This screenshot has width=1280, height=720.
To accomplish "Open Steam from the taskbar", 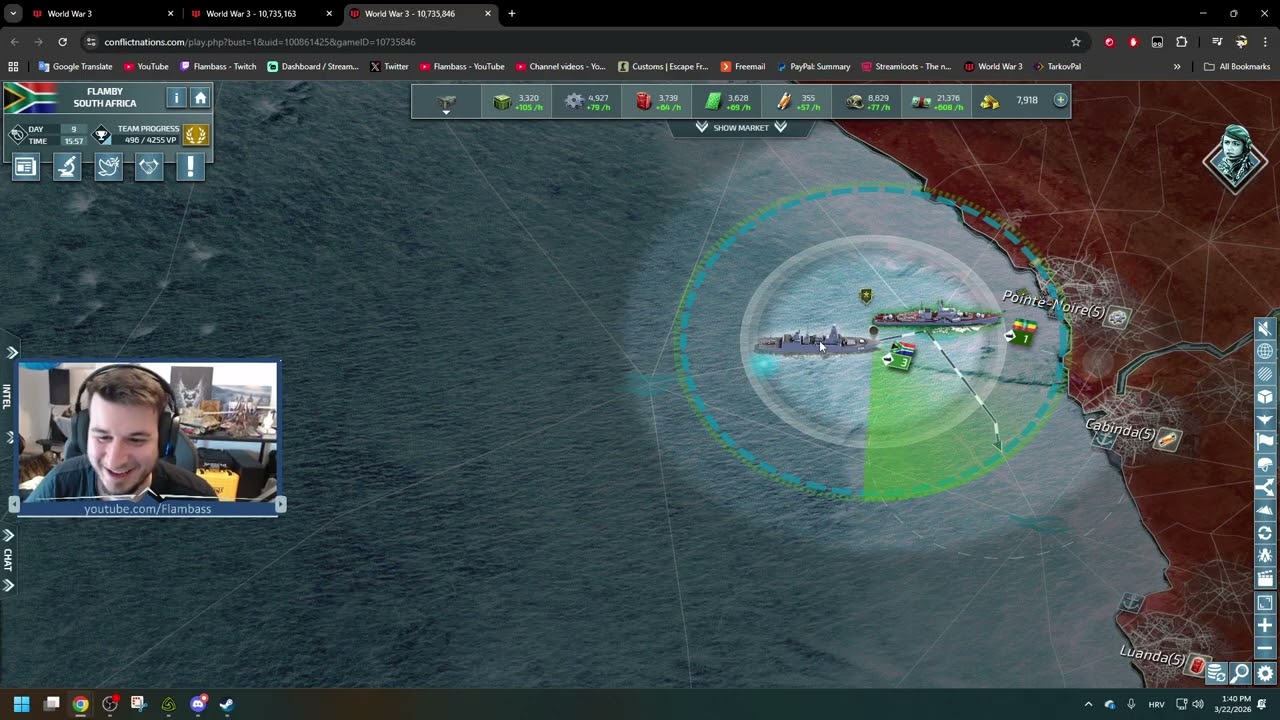I will pos(226,704).
